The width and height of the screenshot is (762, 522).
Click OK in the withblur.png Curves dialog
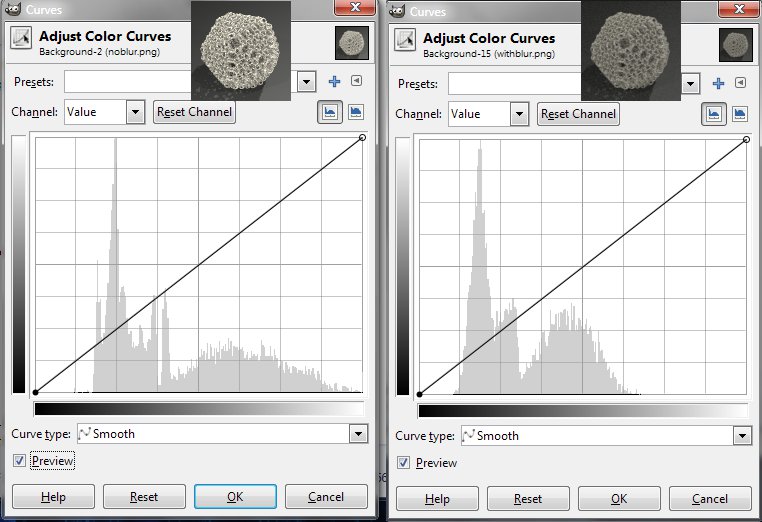coord(619,498)
